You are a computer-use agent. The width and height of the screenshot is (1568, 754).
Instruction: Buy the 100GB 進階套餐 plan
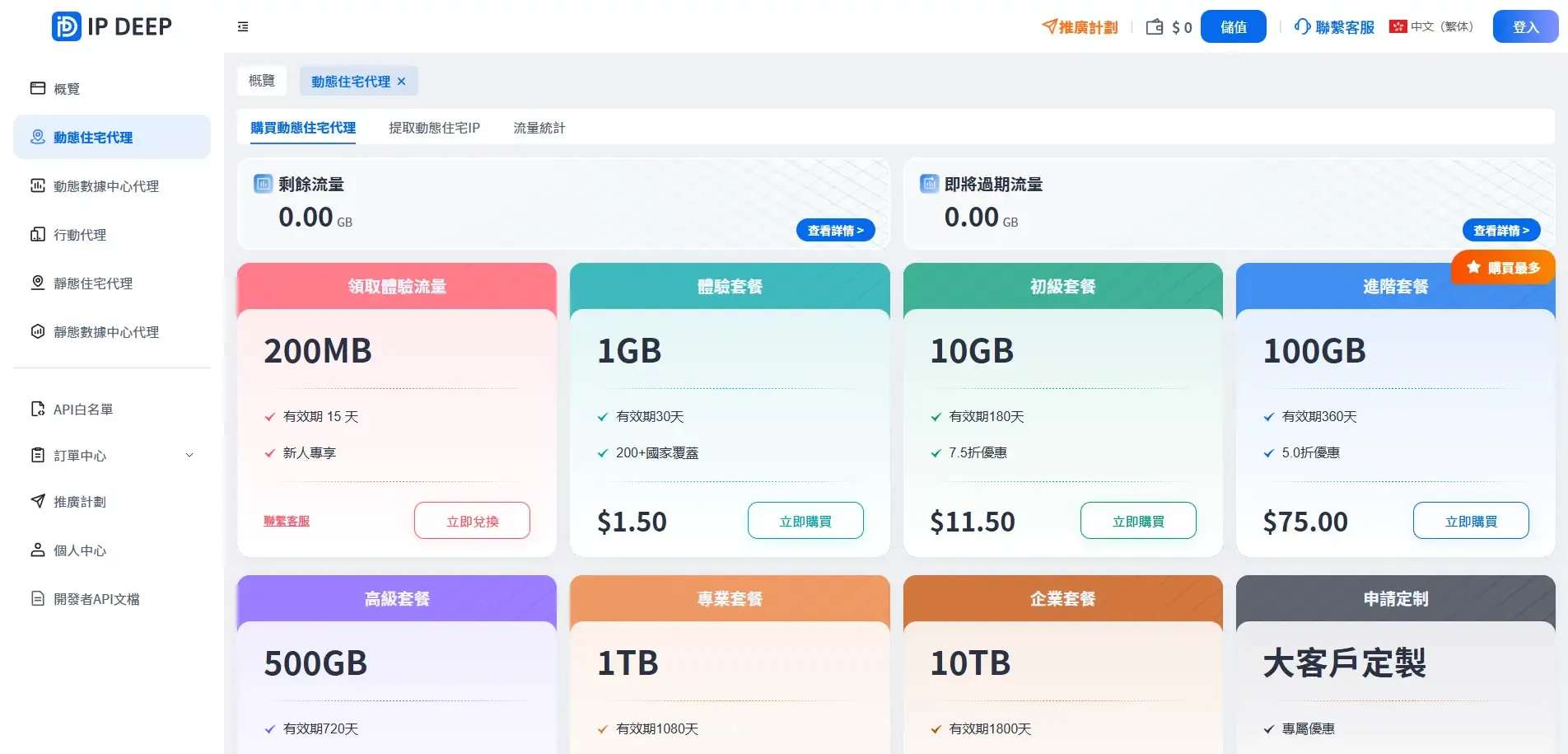1471,521
